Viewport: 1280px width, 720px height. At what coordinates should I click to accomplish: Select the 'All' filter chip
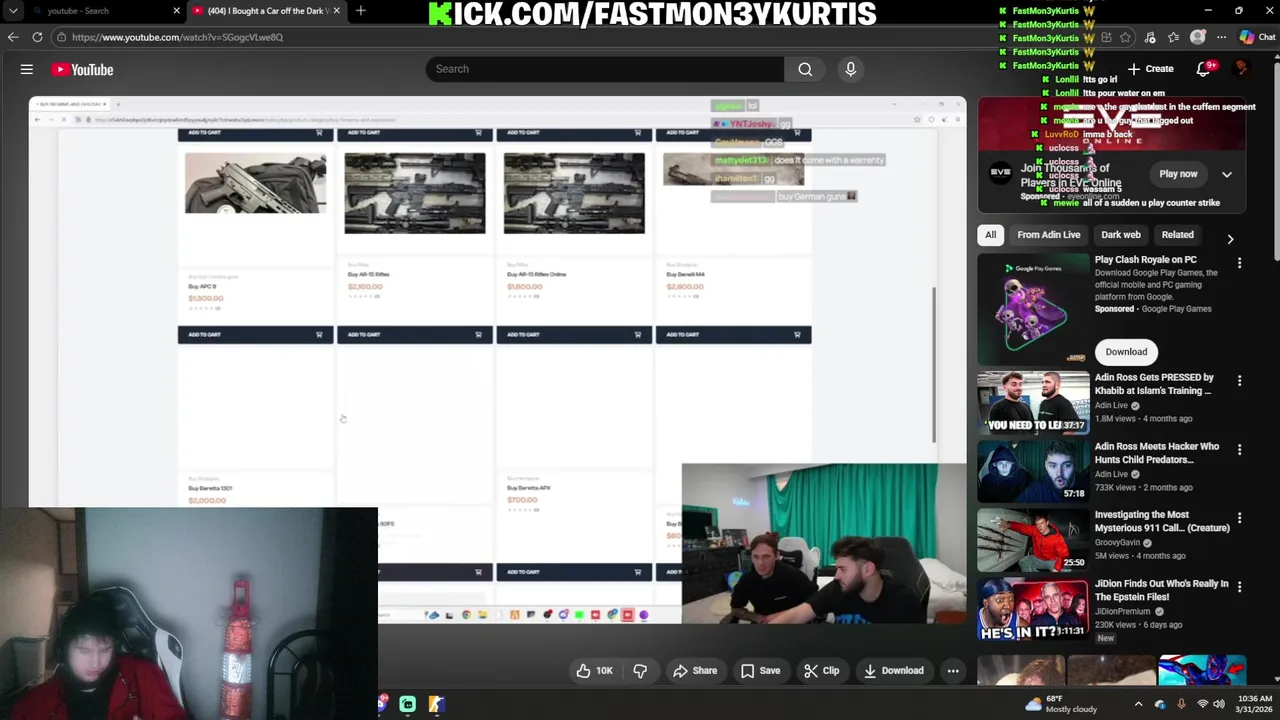990,235
